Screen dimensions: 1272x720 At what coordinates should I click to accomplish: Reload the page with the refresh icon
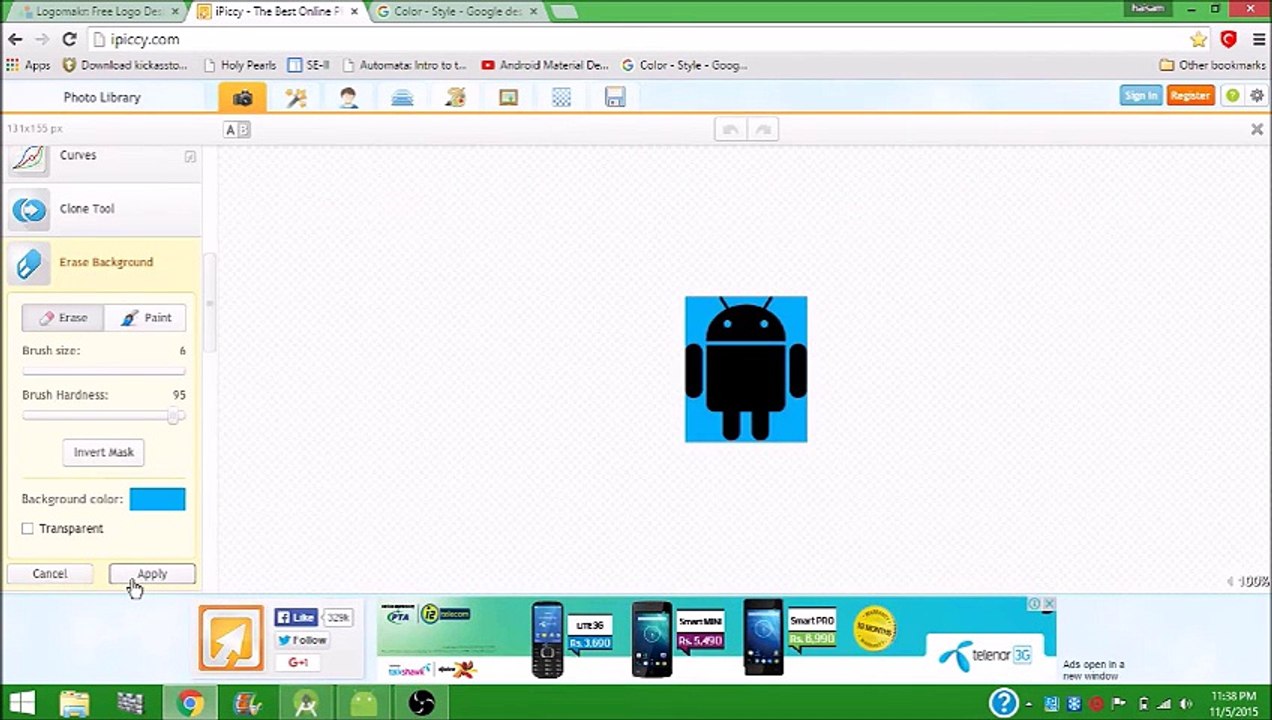coord(69,39)
